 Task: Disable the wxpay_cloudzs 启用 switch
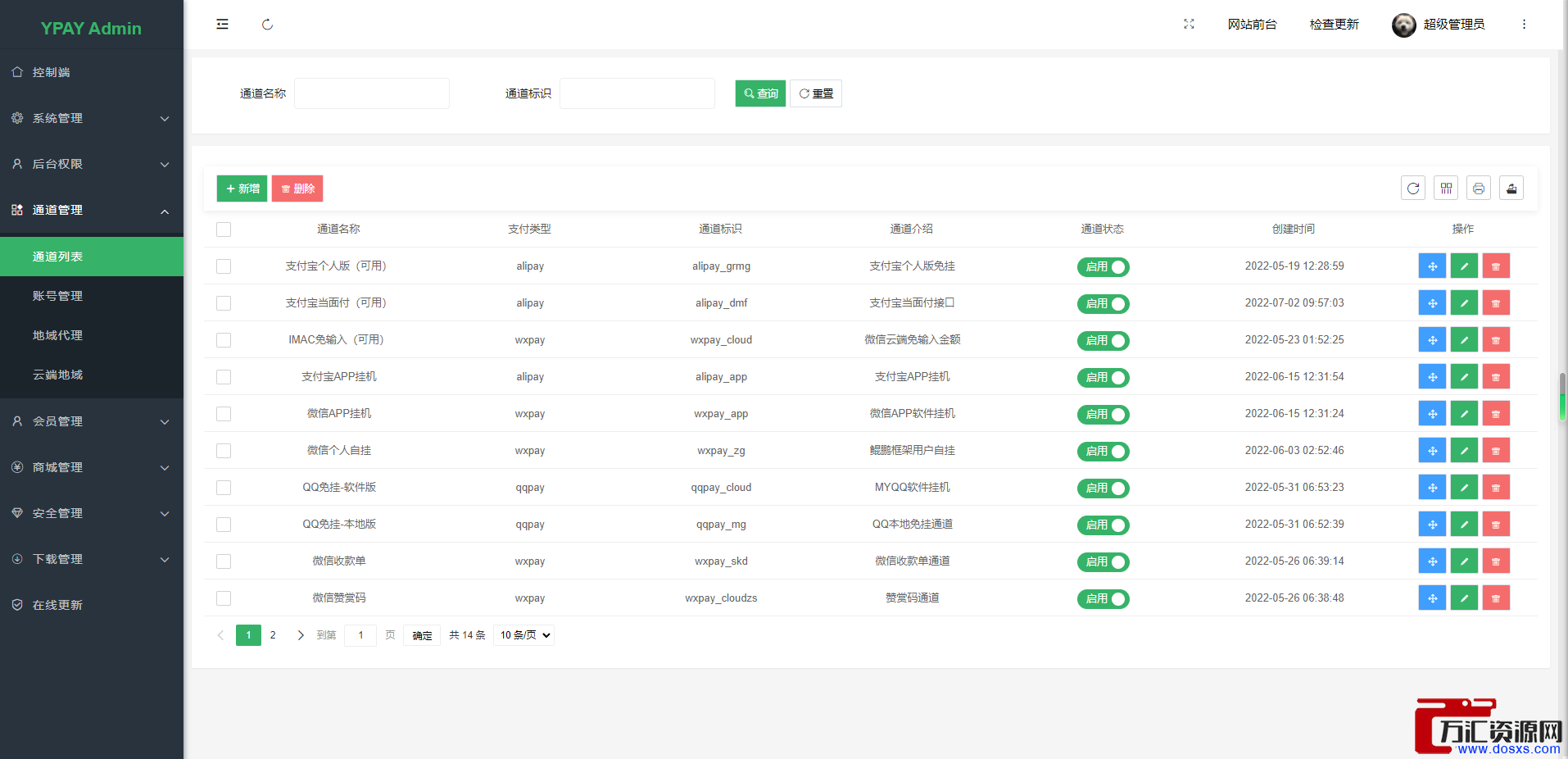click(x=1103, y=599)
